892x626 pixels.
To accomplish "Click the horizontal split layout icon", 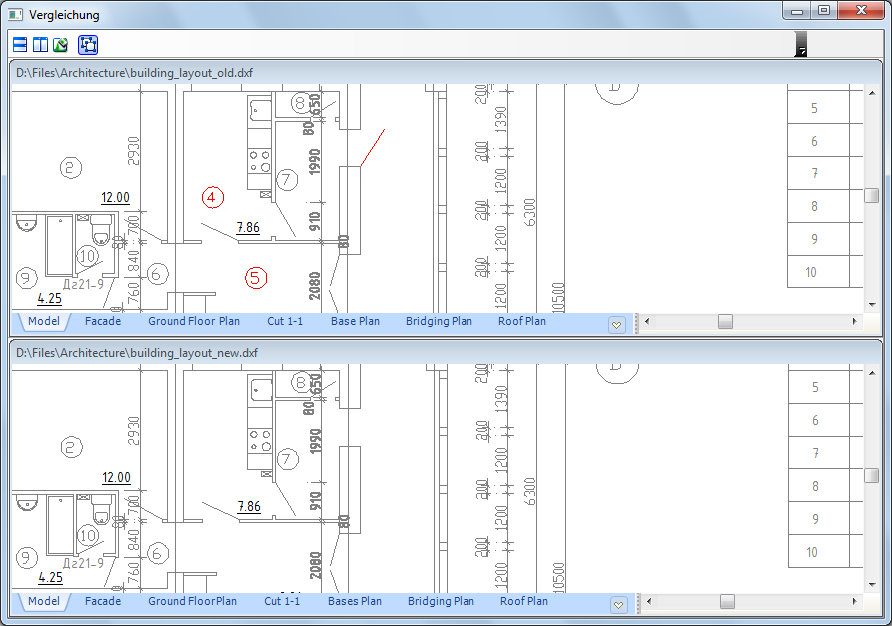I will 19,45.
